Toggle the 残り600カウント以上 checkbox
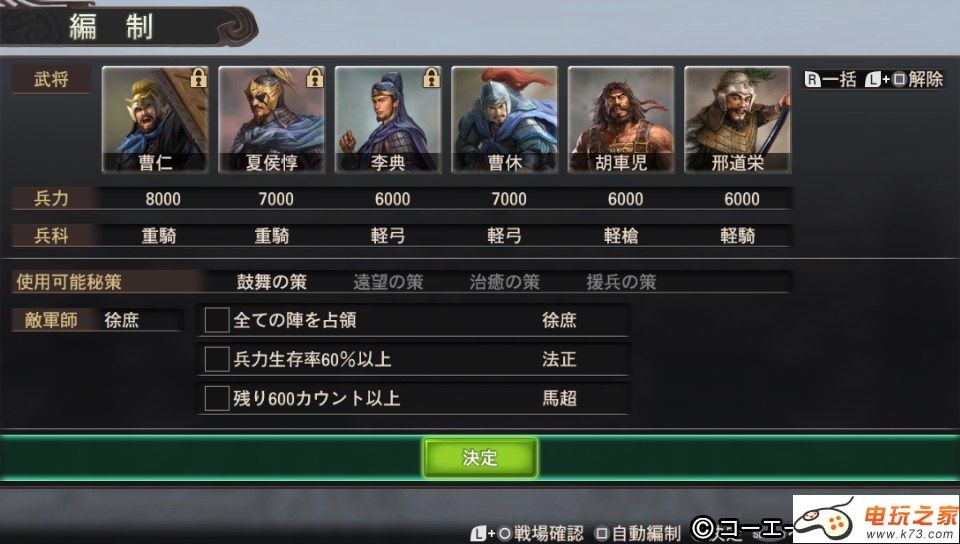 [x=217, y=398]
